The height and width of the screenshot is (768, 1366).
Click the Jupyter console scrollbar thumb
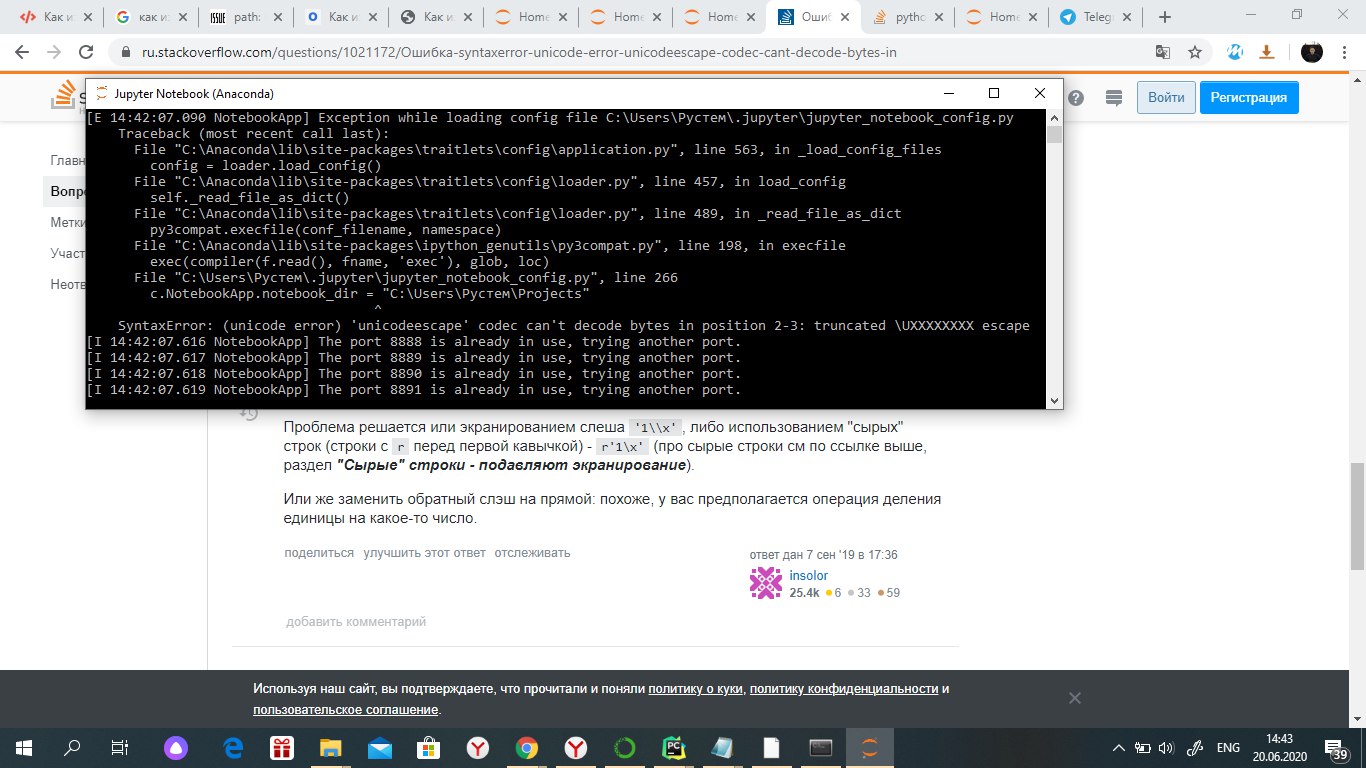1054,135
